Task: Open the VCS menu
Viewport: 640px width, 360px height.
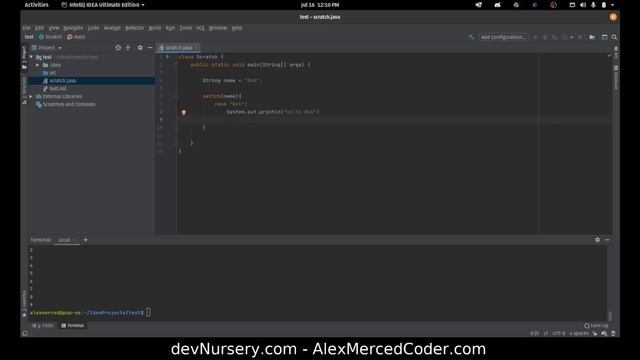Action: click(x=200, y=28)
